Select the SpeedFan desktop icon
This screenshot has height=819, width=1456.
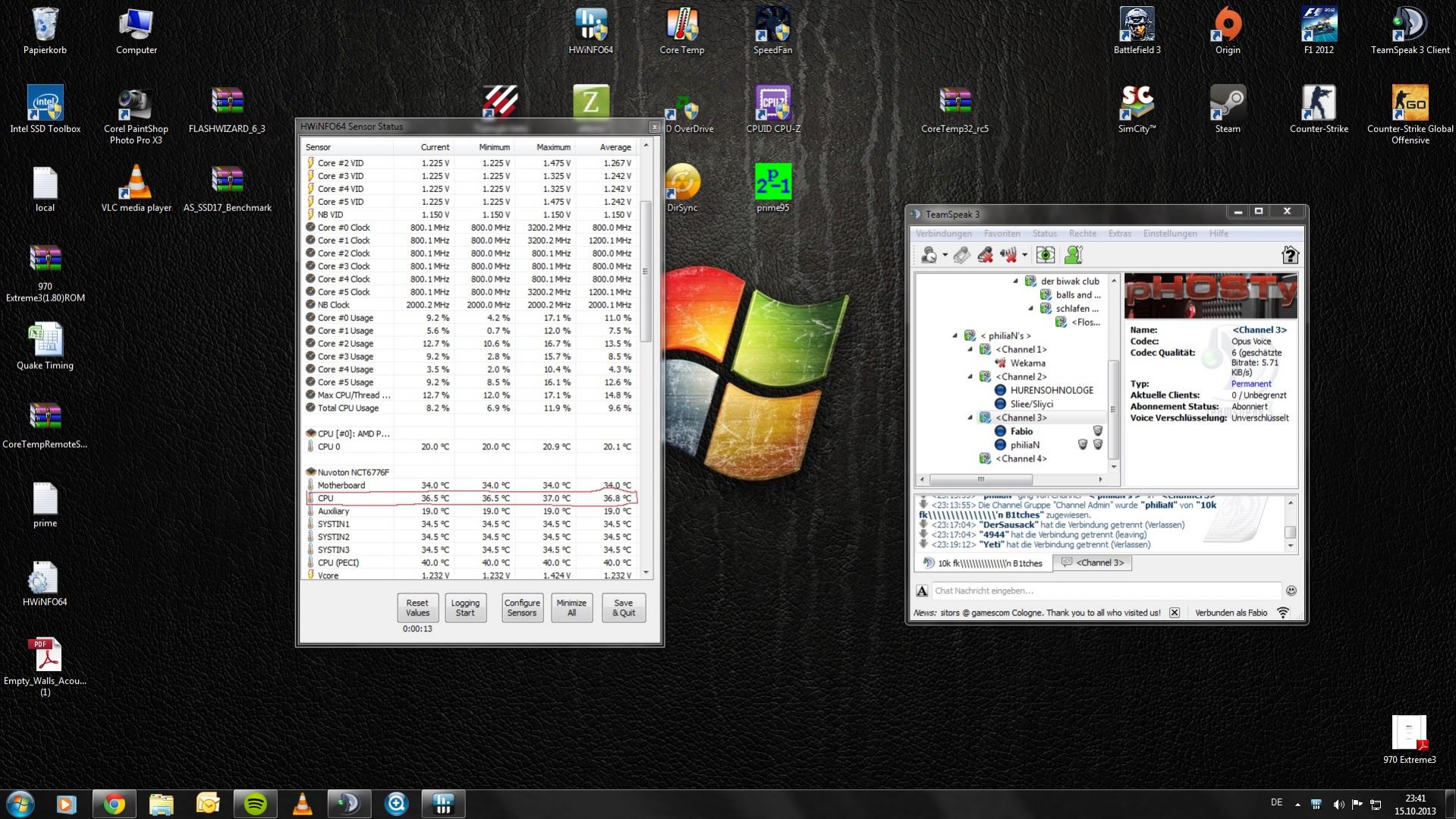772,32
